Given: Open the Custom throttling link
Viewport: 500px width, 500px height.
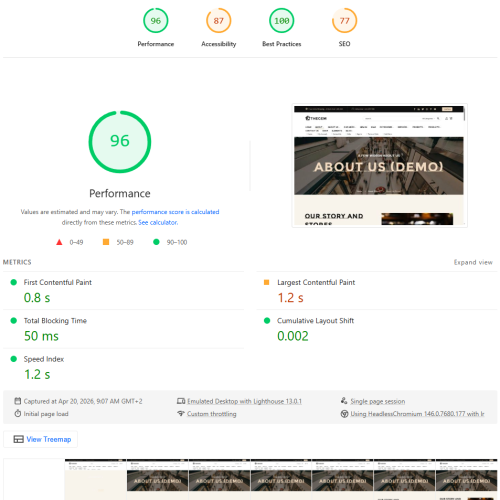Looking at the screenshot, I should [x=211, y=414].
